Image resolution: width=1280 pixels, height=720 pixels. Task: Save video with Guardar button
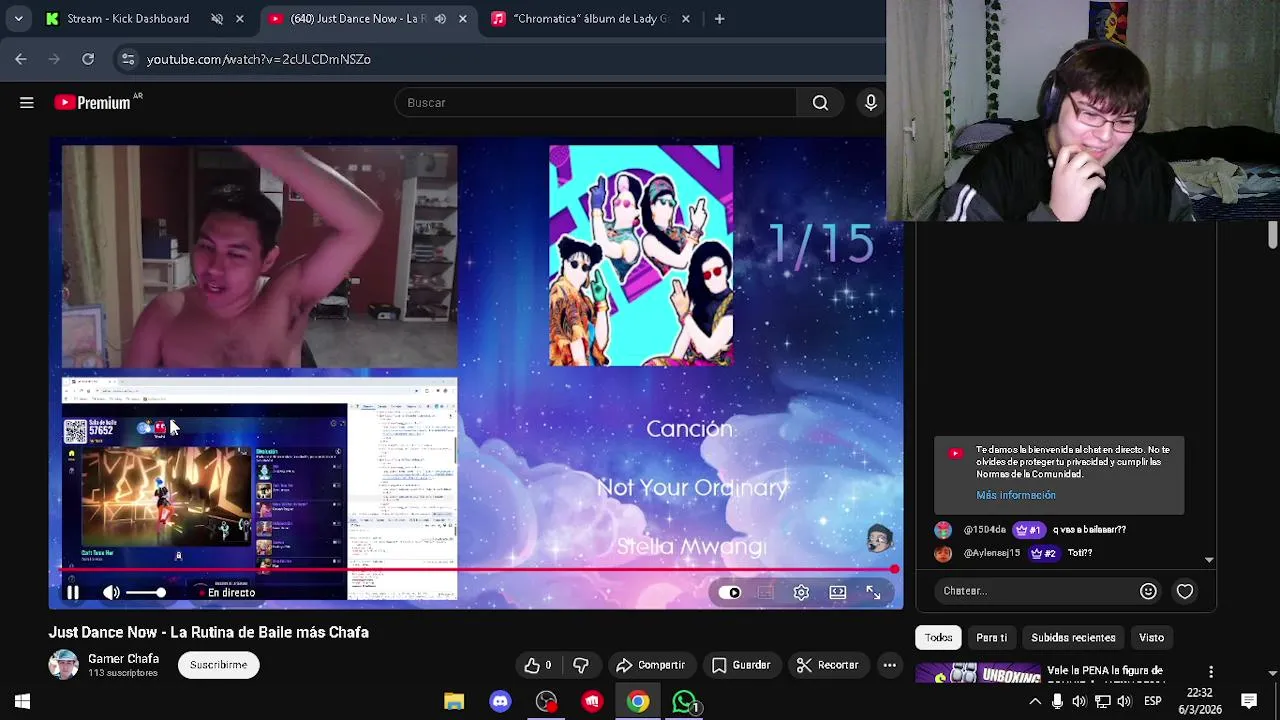click(x=741, y=665)
